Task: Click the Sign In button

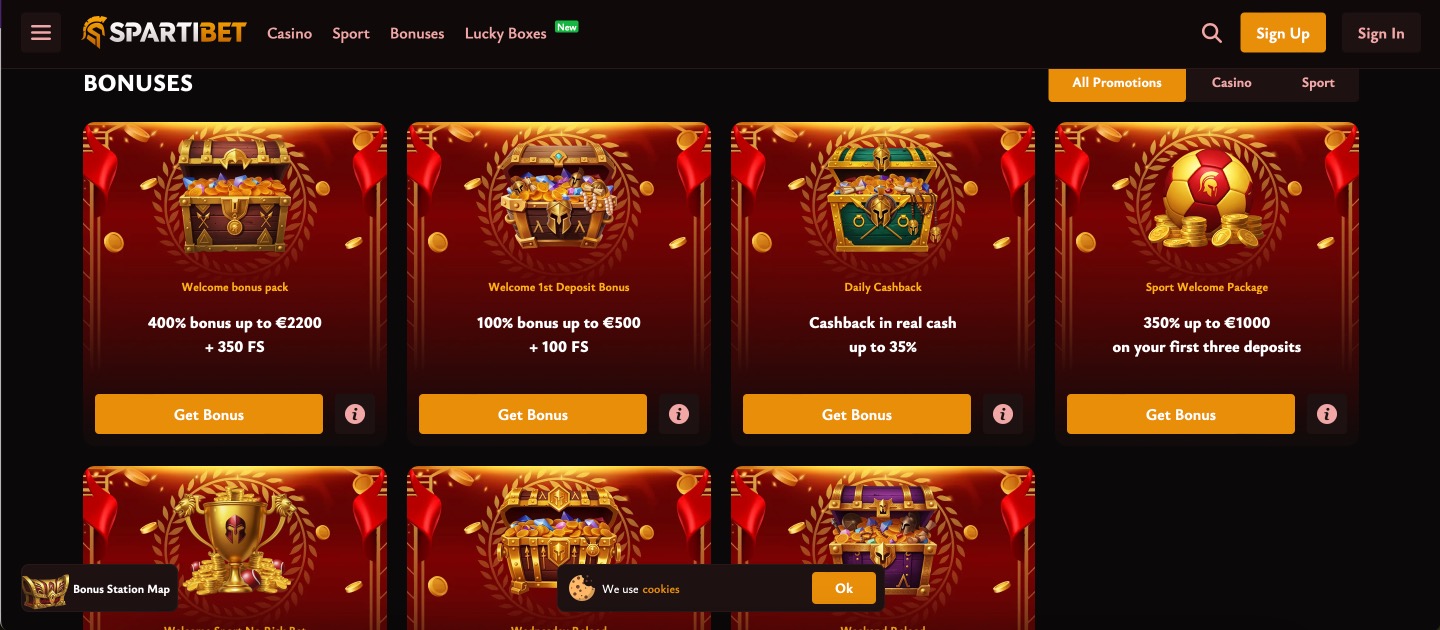Action: [1381, 33]
